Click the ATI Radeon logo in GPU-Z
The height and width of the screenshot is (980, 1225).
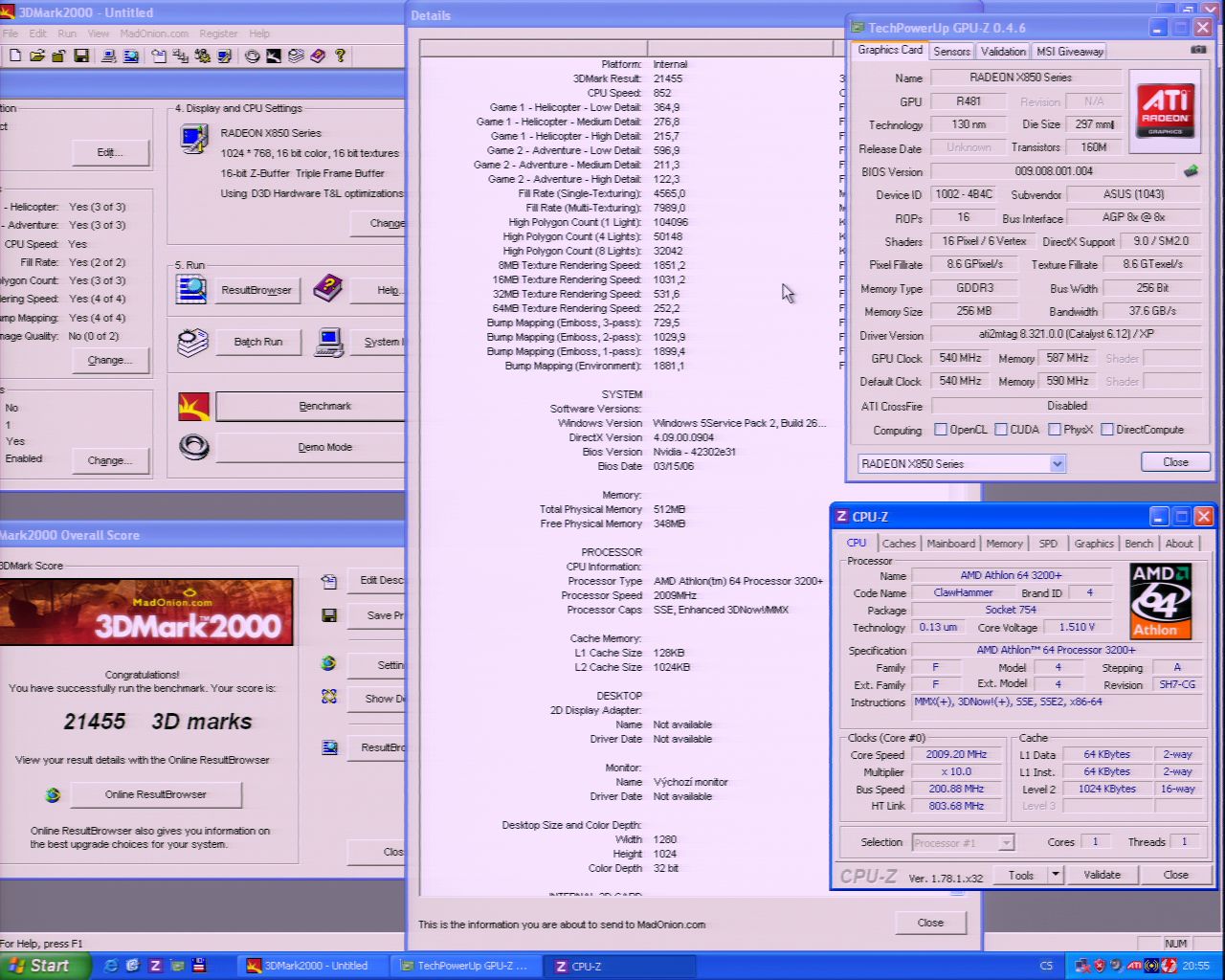(1165, 111)
